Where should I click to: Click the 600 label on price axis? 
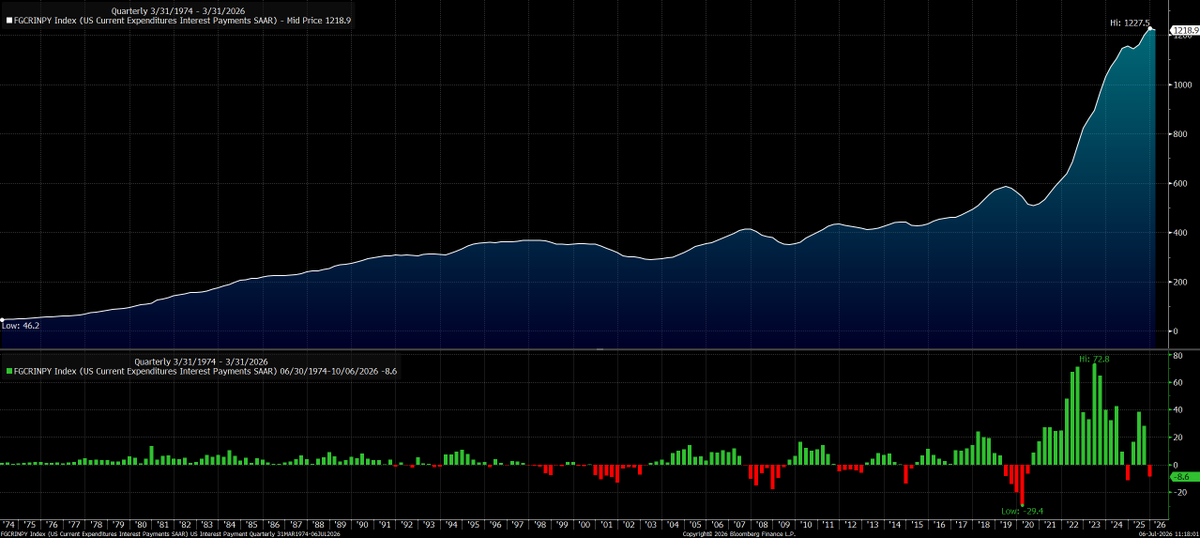pos(1181,183)
